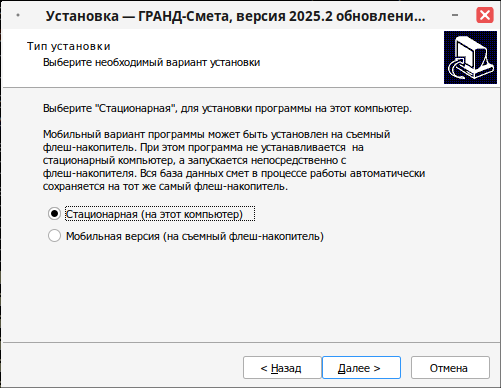Click the text line "флеш-накопителя. Вся база данных смет"
The height and width of the screenshot is (388, 501).
click(x=234, y=173)
